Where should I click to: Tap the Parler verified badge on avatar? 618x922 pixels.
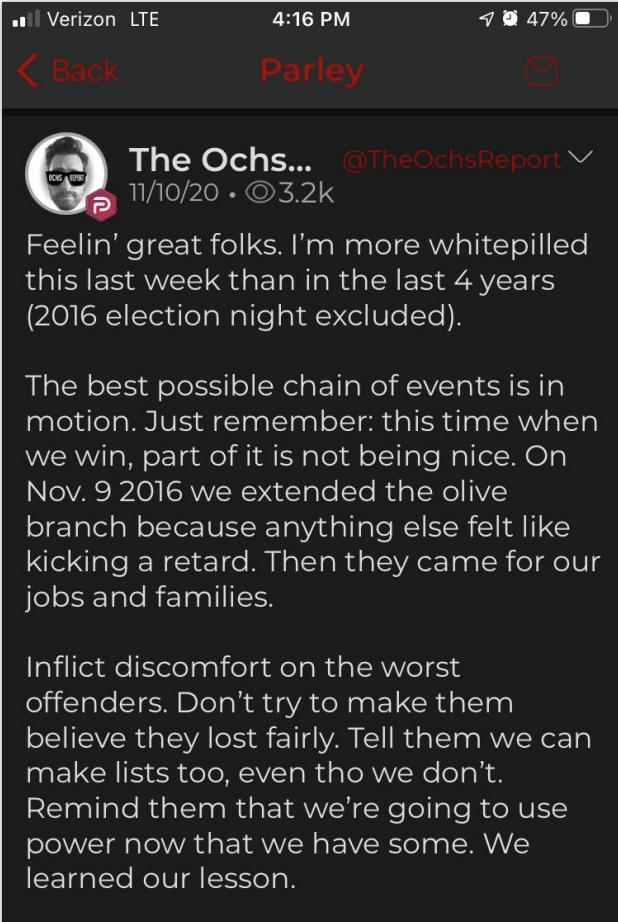pyautogui.click(x=101, y=205)
